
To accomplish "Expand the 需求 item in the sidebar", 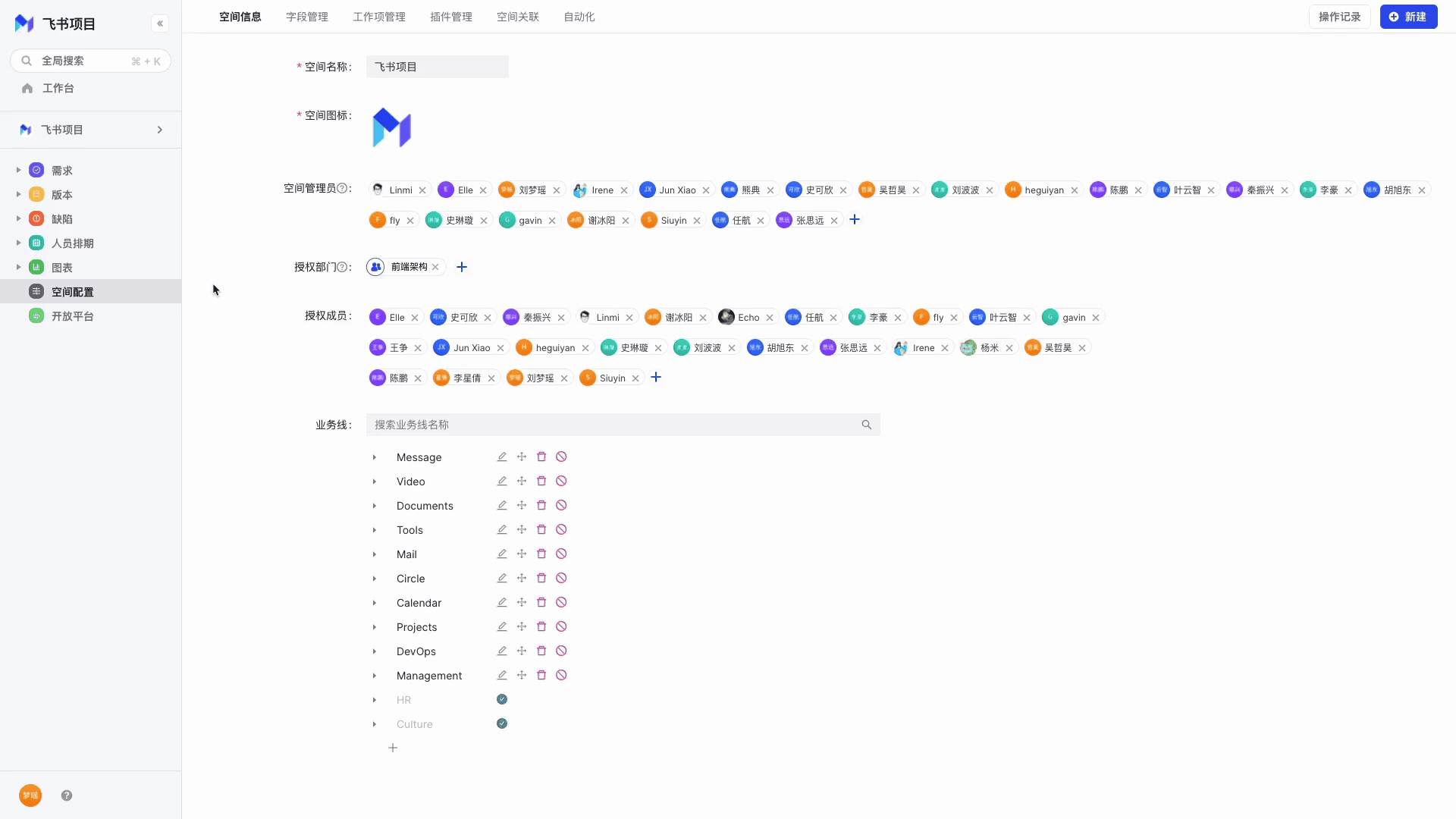I will coord(19,171).
